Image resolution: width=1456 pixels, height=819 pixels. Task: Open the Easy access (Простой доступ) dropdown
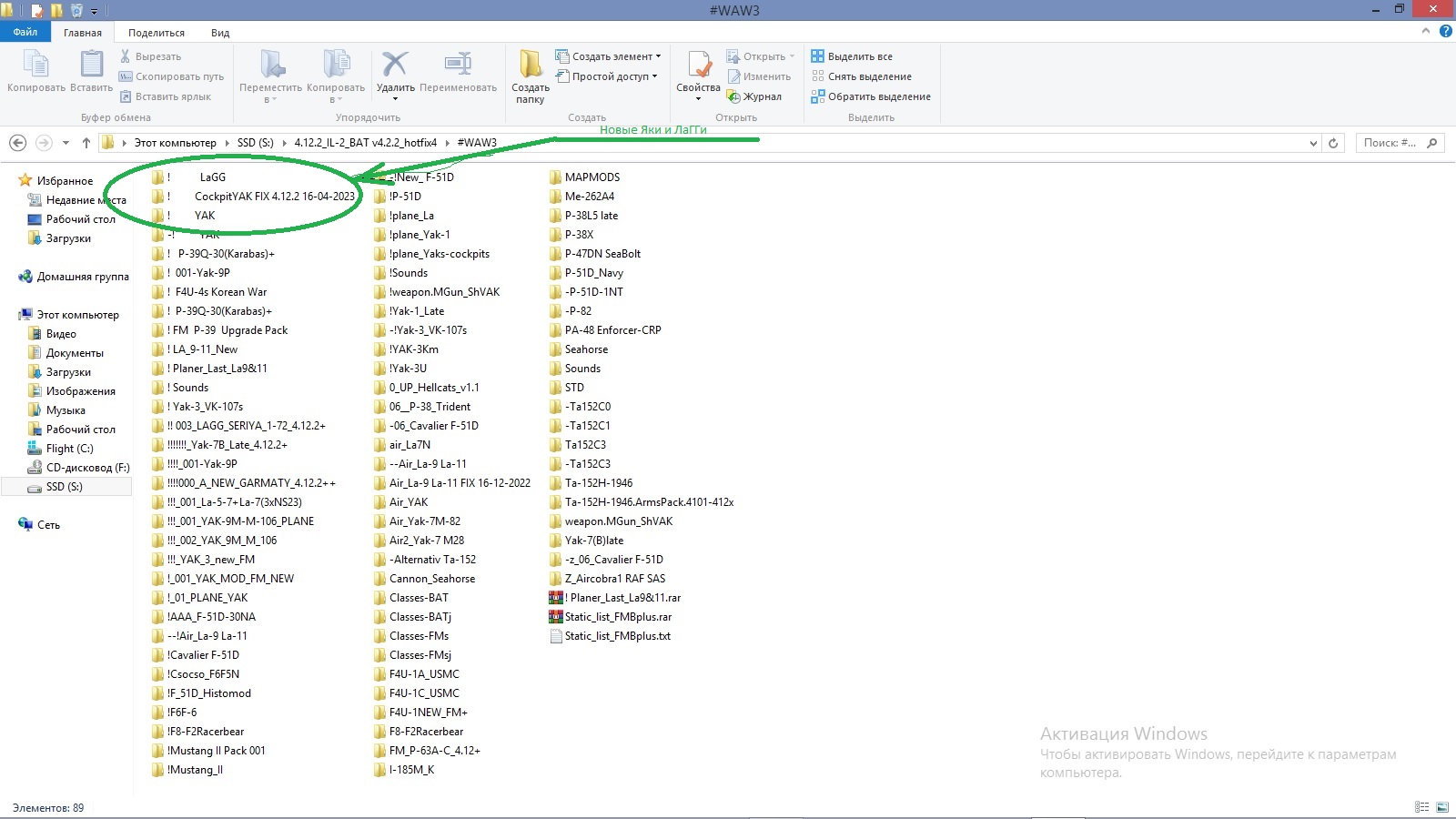(x=606, y=76)
